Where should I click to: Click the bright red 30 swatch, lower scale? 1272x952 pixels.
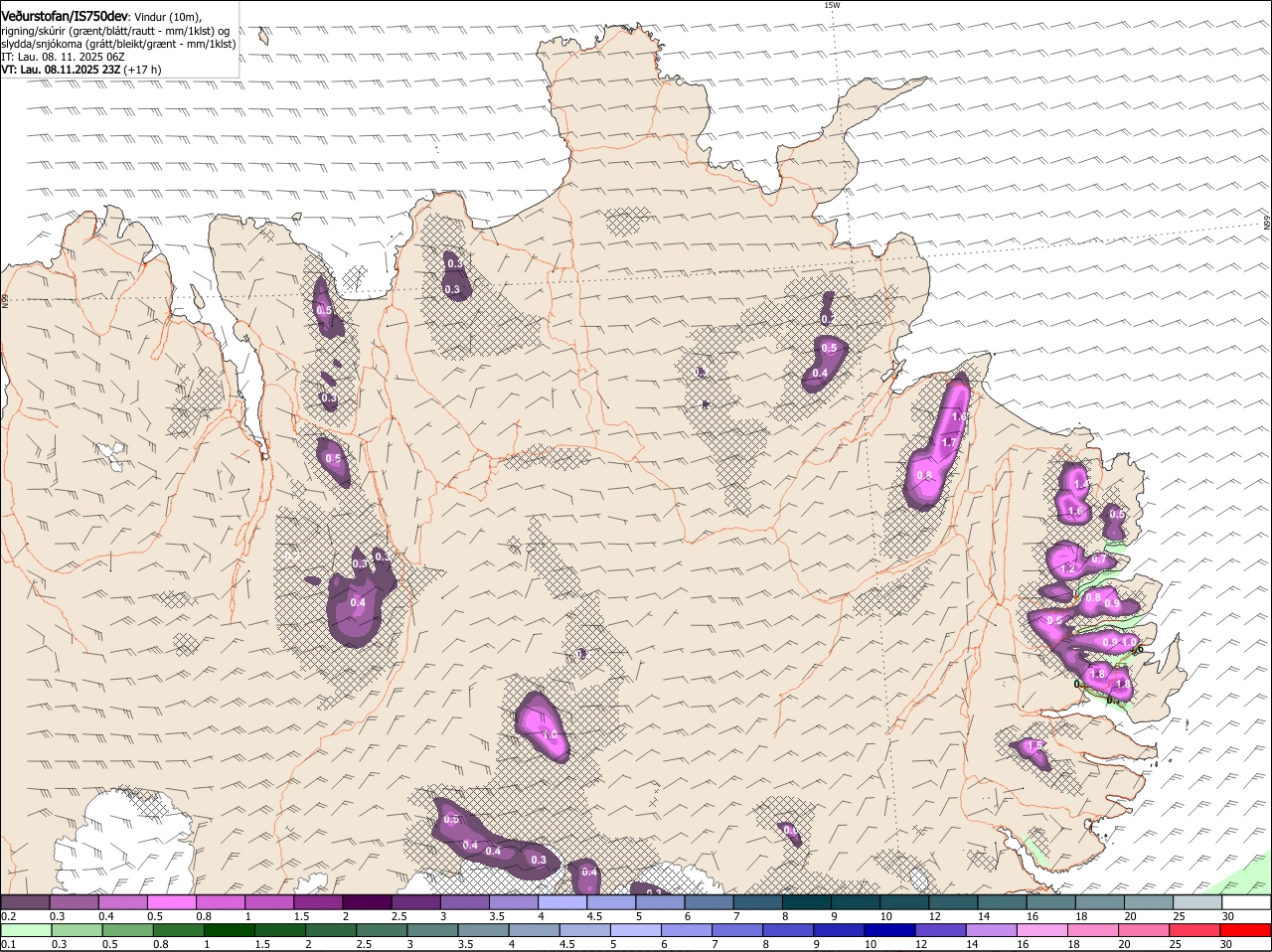[x=1246, y=930]
